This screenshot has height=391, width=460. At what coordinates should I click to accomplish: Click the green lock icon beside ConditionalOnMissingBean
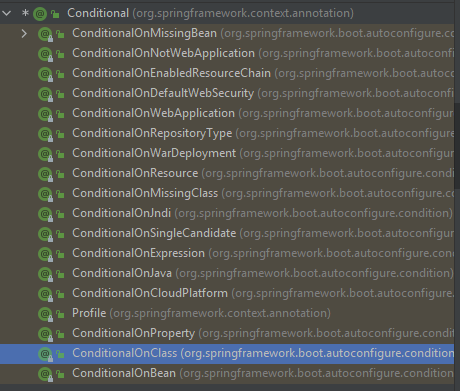[x=60, y=34]
